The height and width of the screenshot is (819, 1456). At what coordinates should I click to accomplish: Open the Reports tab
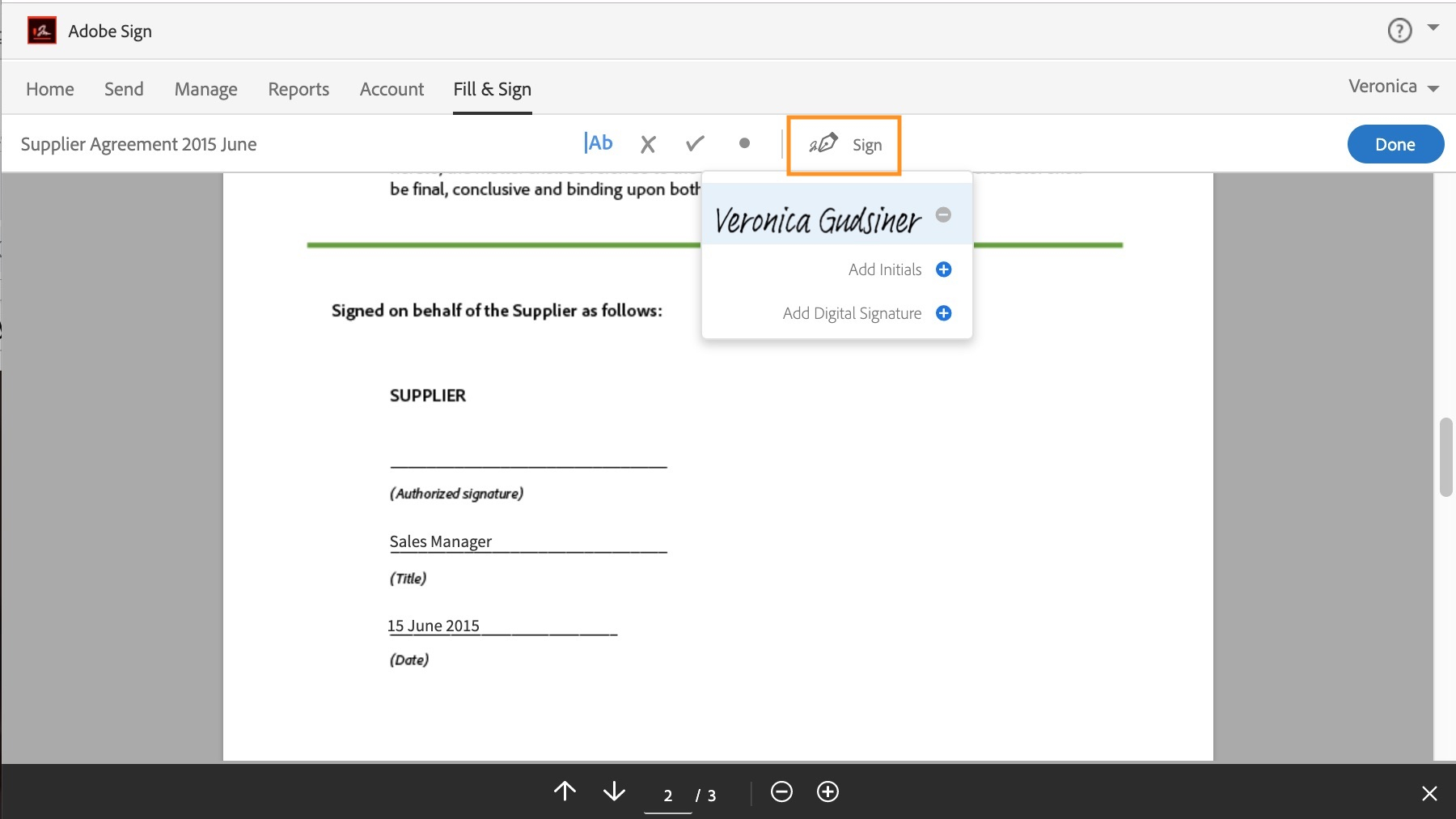[298, 89]
